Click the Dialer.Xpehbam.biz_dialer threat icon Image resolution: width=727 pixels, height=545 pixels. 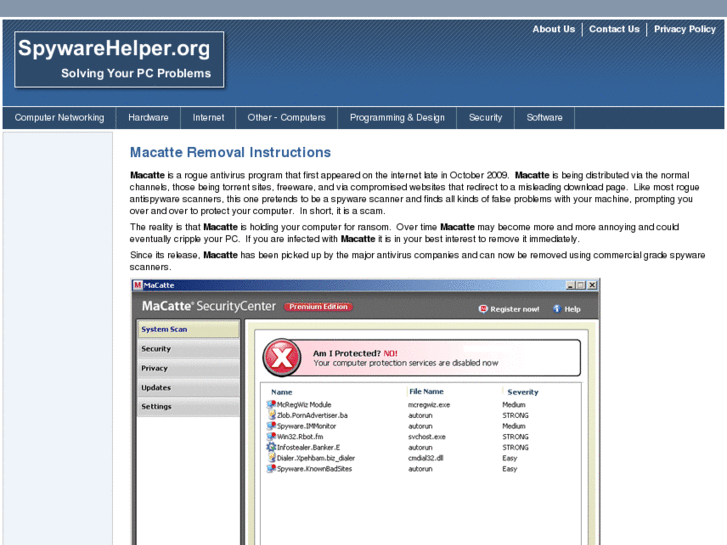coord(271,458)
